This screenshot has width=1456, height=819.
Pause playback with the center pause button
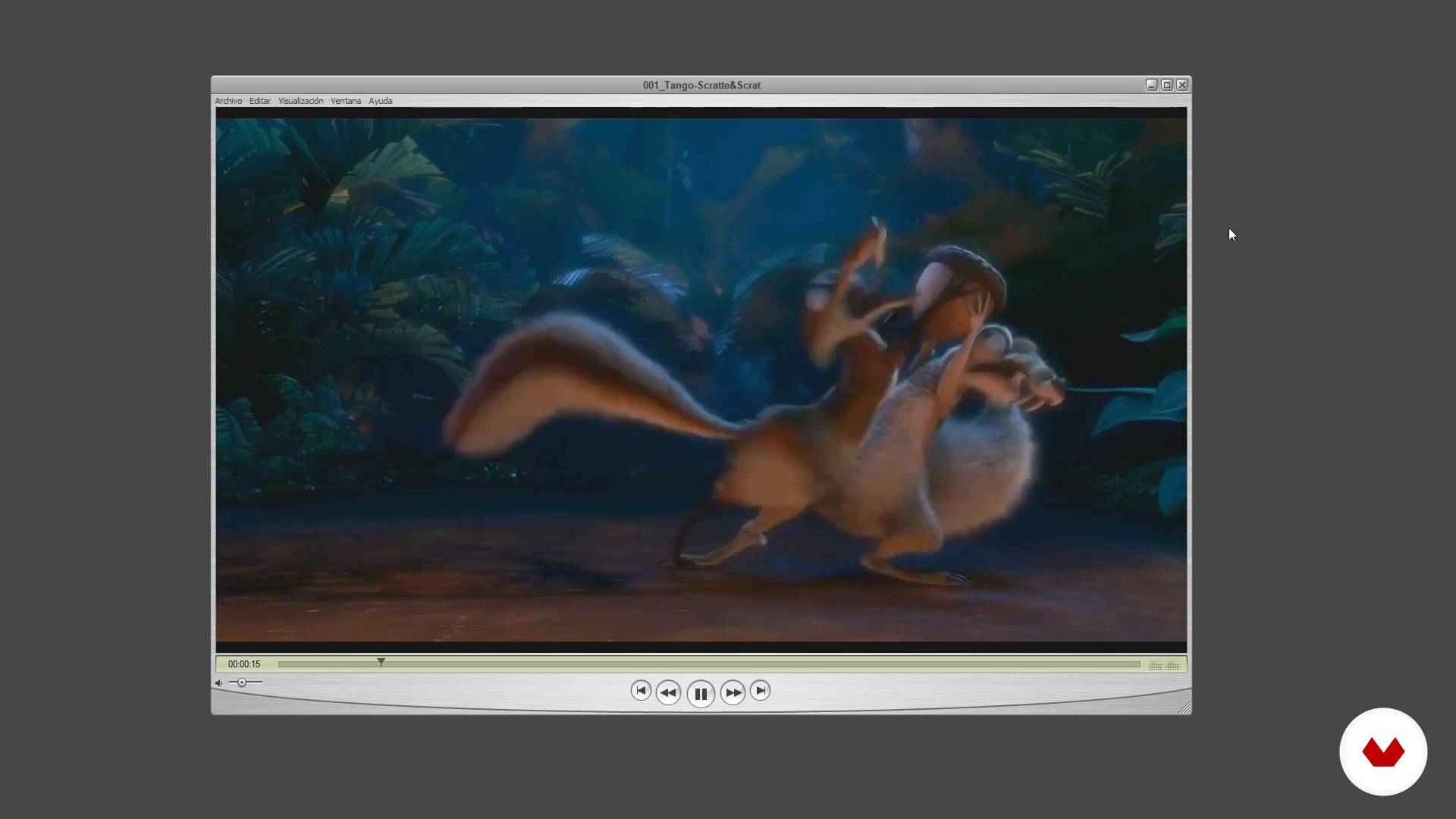click(701, 693)
